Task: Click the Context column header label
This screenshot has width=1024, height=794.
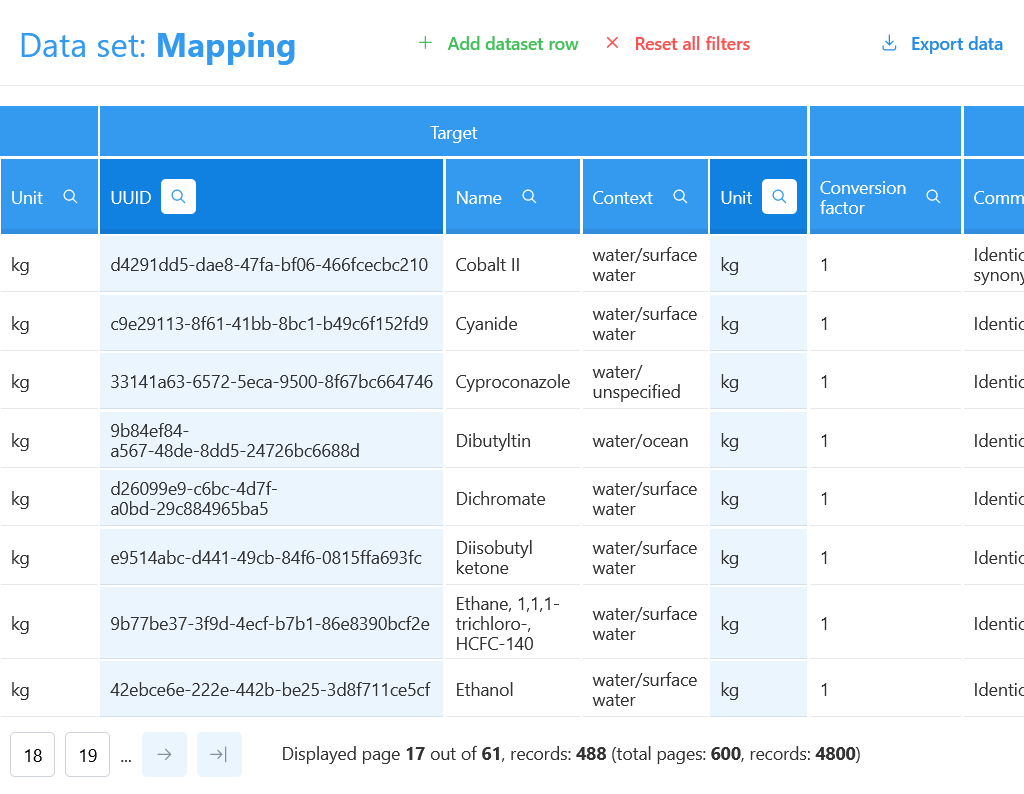Action: click(x=622, y=198)
